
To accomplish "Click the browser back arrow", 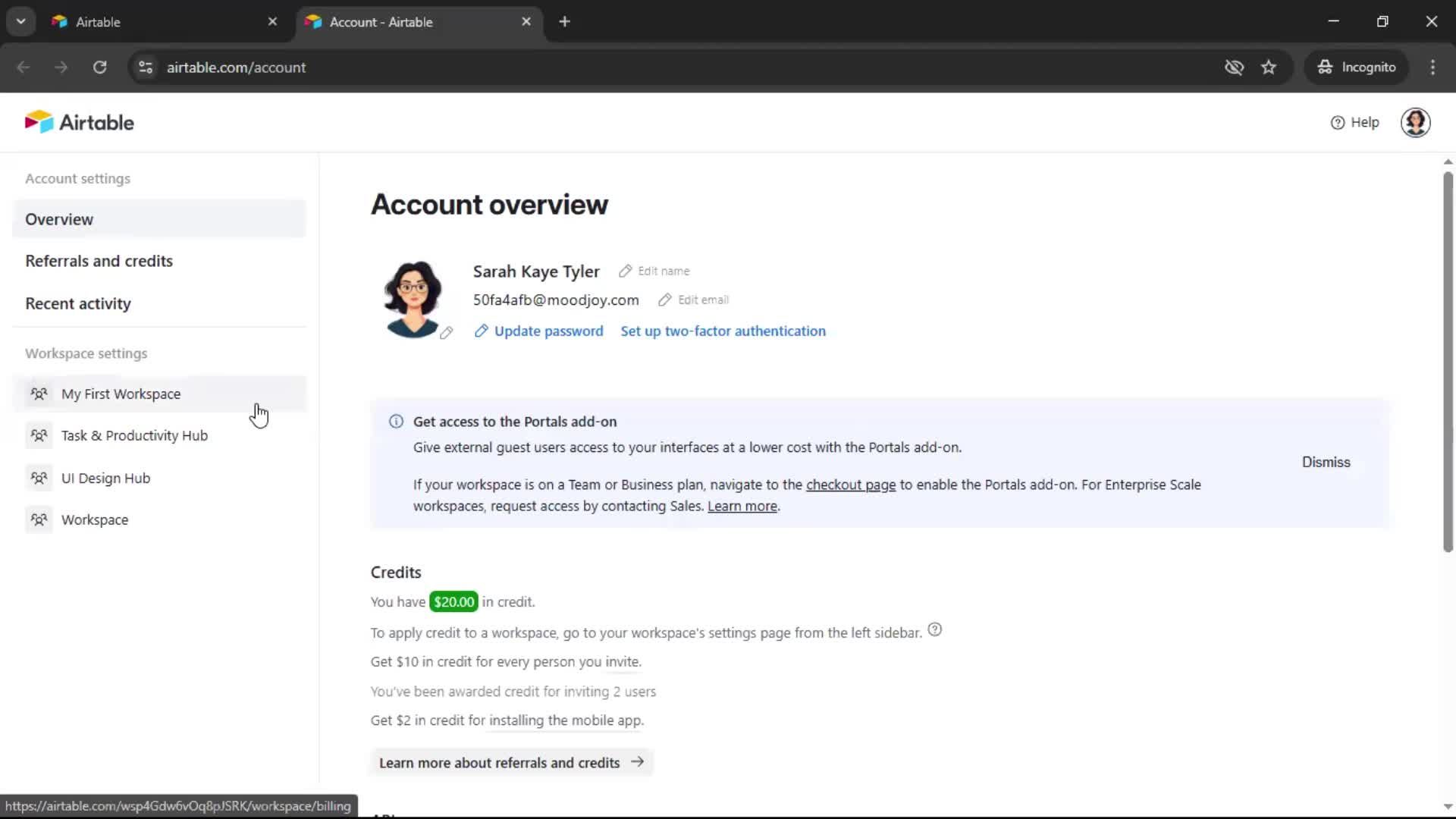I will coord(24,67).
